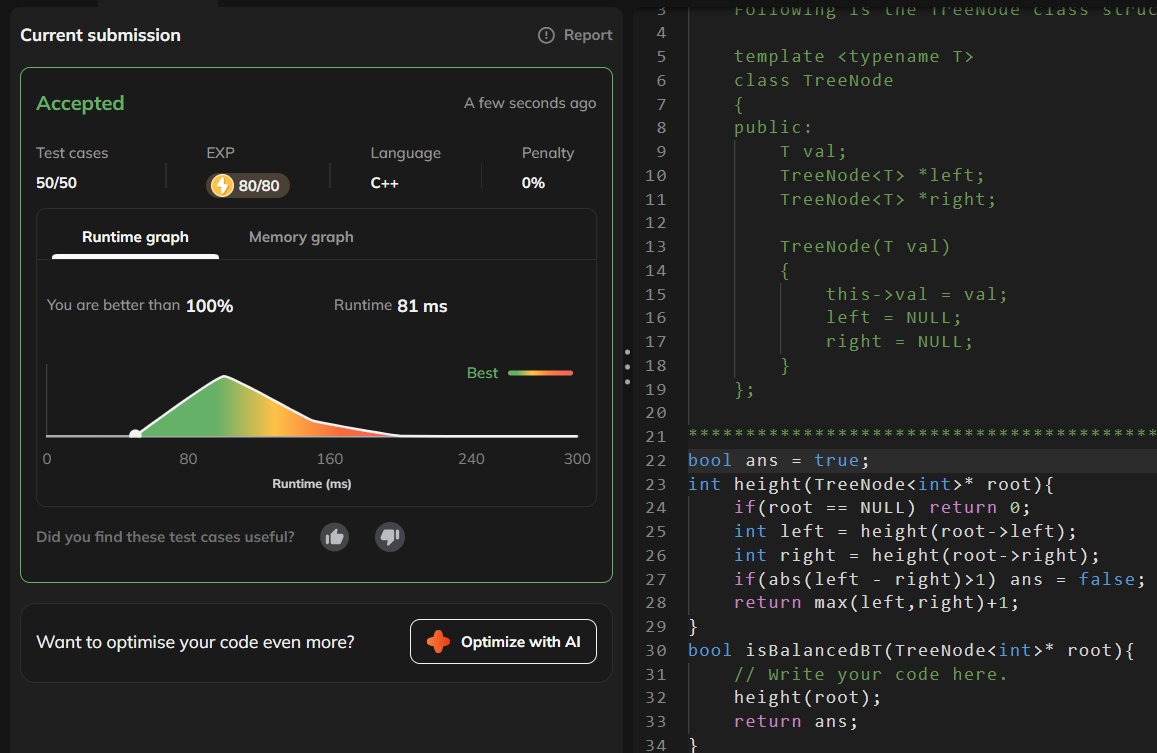Click the '// Write your code here.' comment
The height and width of the screenshot is (753, 1157).
(871, 674)
